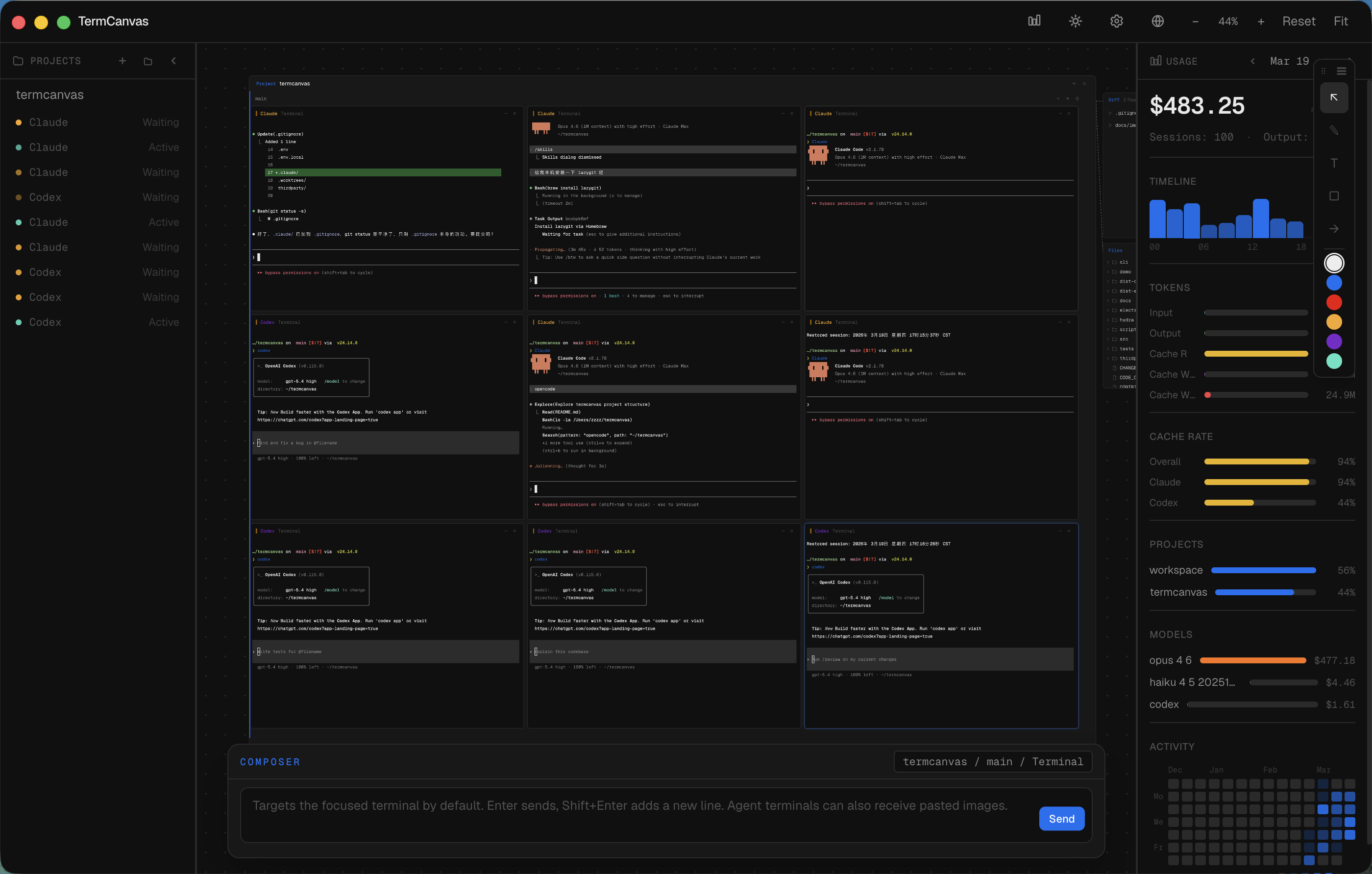Select the text tool in the tool palette
Image resolution: width=1372 pixels, height=874 pixels.
tap(1334, 162)
